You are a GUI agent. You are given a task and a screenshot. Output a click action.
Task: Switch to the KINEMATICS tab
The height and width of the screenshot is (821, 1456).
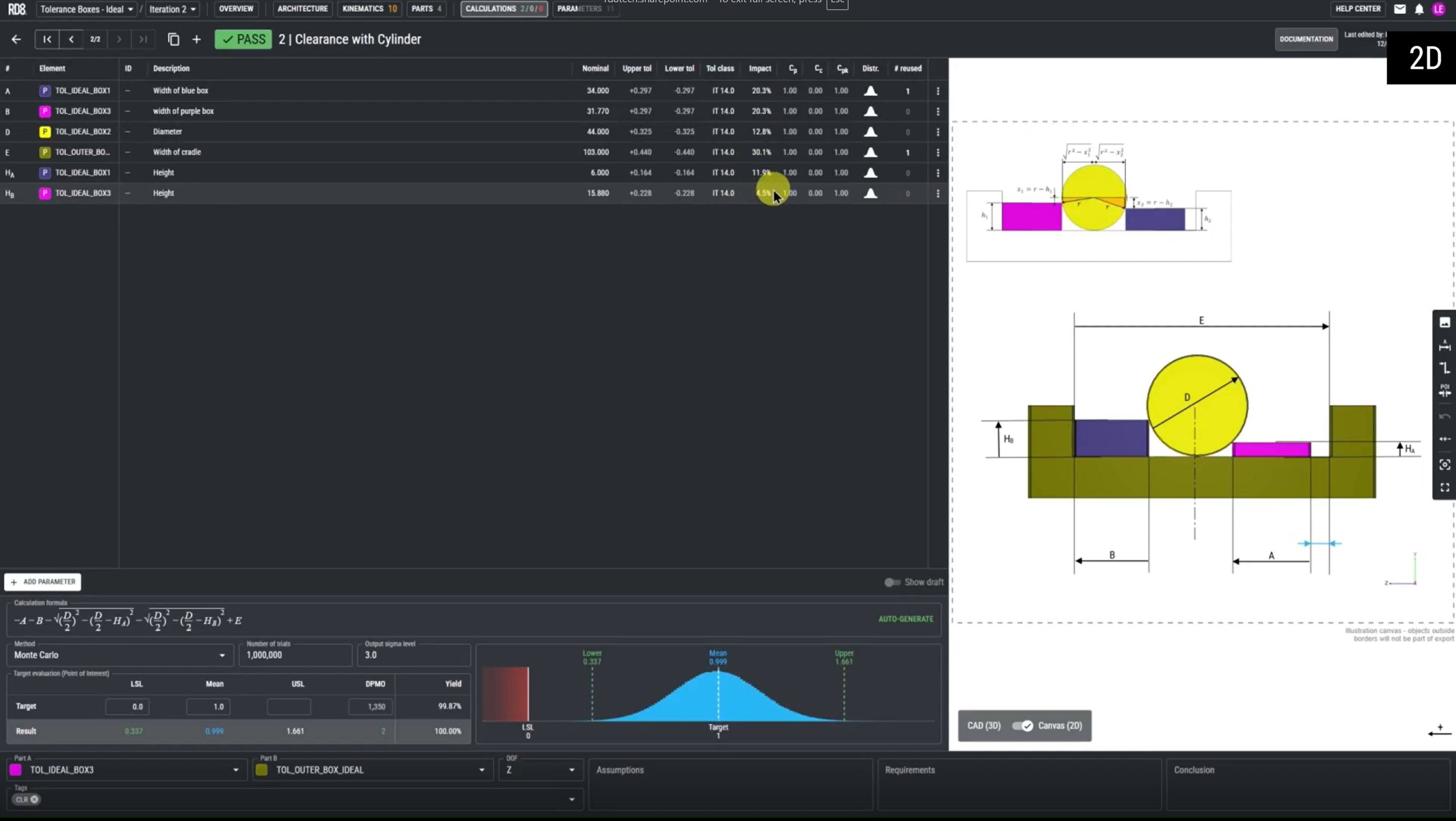pyautogui.click(x=369, y=8)
